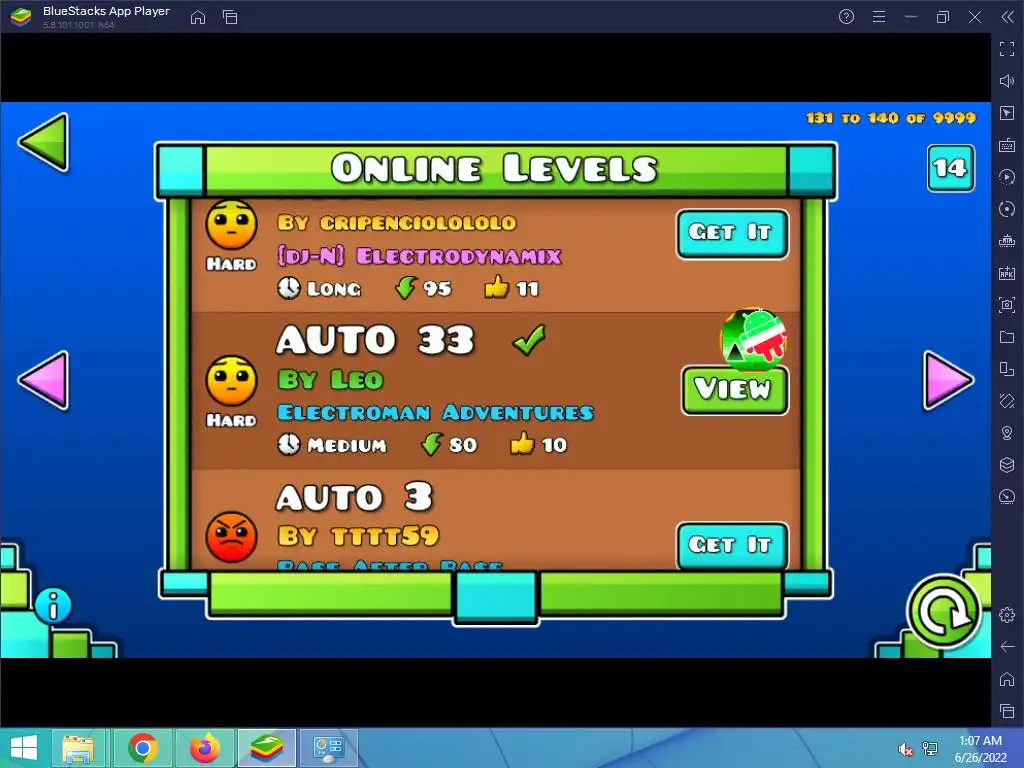The image size is (1024, 768).
Task: Open the keyboard controls icon in sidebar
Action: [x=1007, y=145]
